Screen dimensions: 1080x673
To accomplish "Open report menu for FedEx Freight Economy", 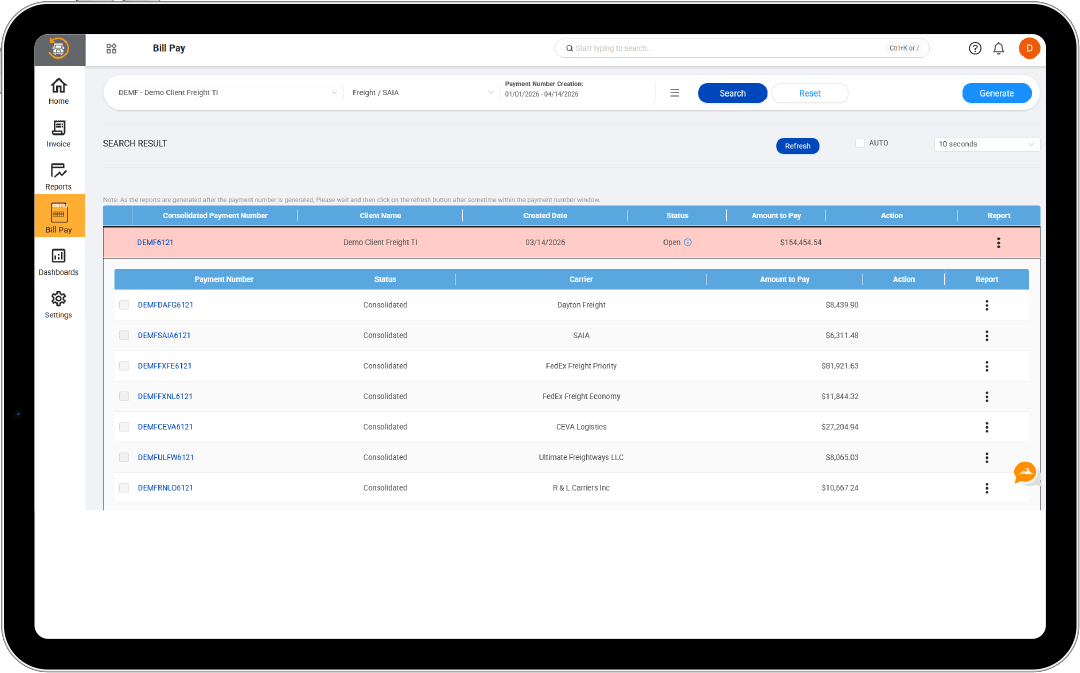I will coord(986,397).
